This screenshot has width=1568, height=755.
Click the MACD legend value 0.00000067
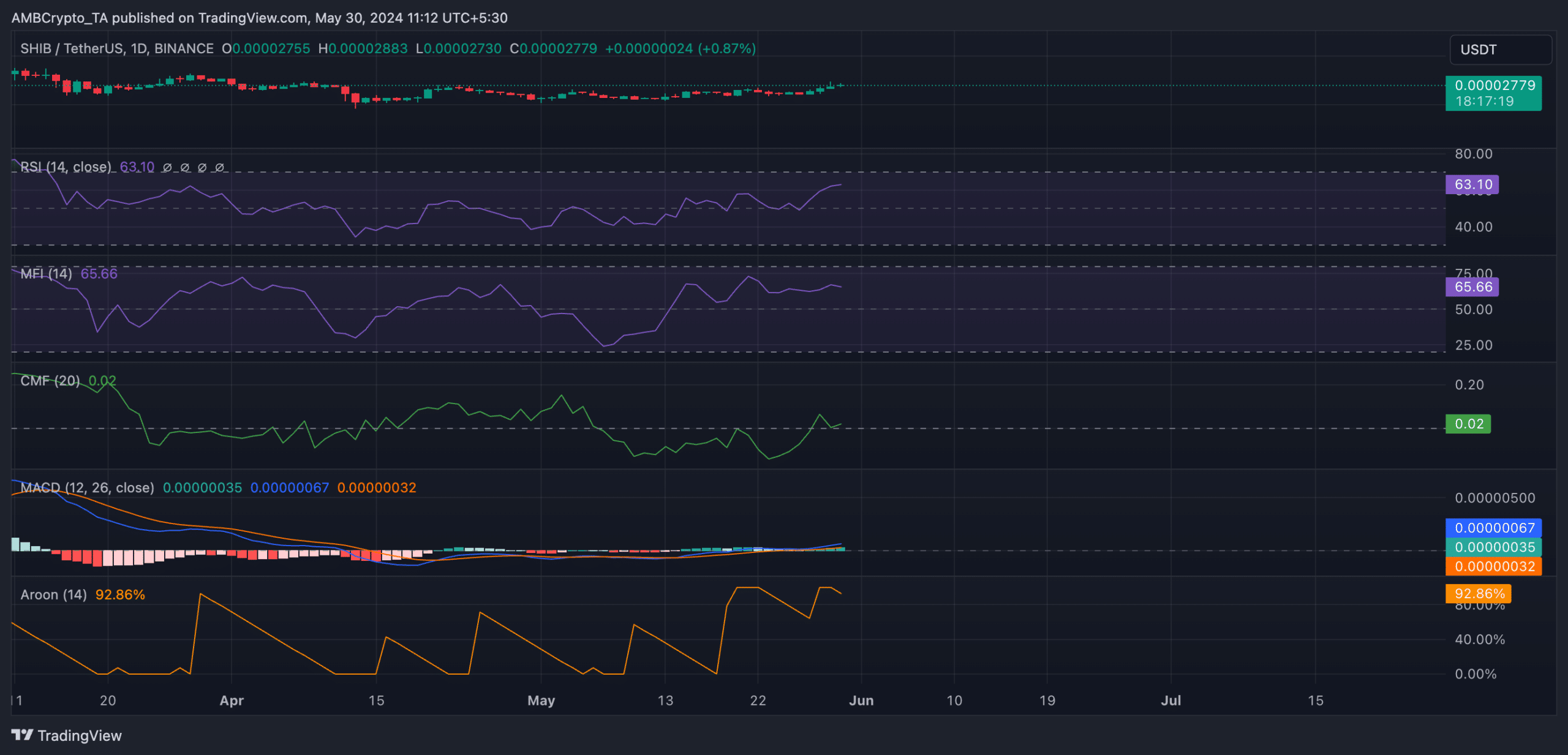point(290,487)
